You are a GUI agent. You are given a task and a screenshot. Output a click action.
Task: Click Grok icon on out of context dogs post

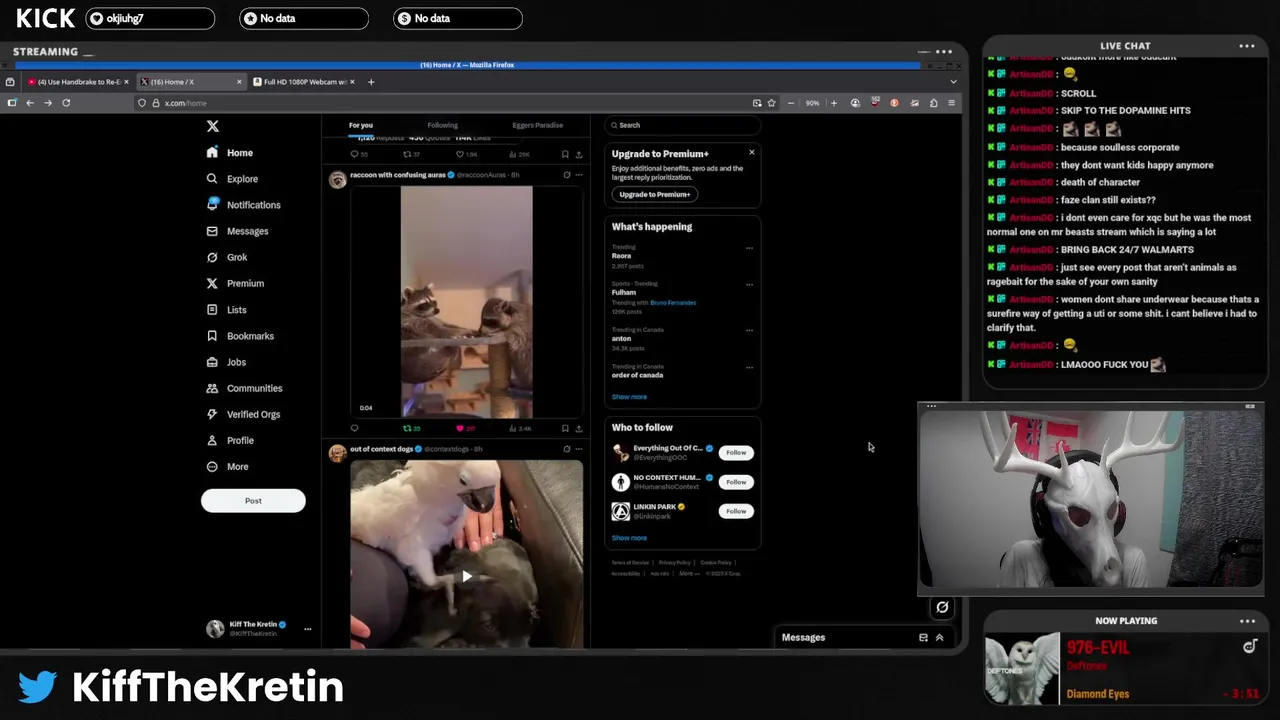566,449
